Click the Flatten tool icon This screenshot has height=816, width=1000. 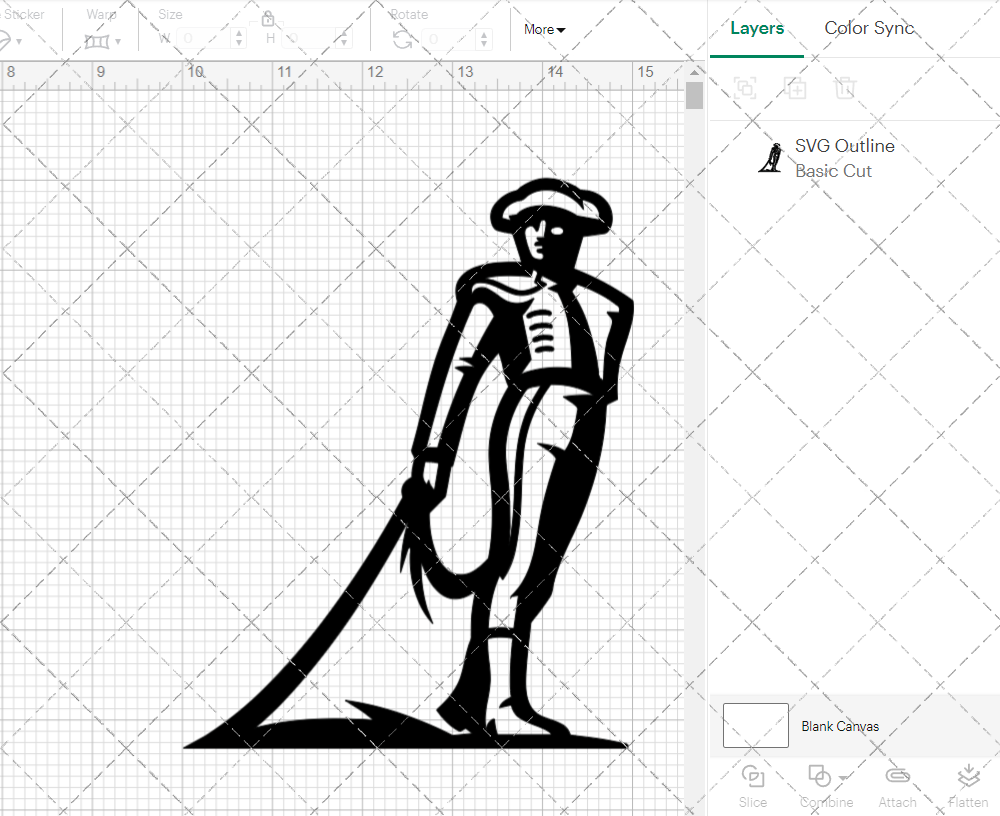coord(968,776)
